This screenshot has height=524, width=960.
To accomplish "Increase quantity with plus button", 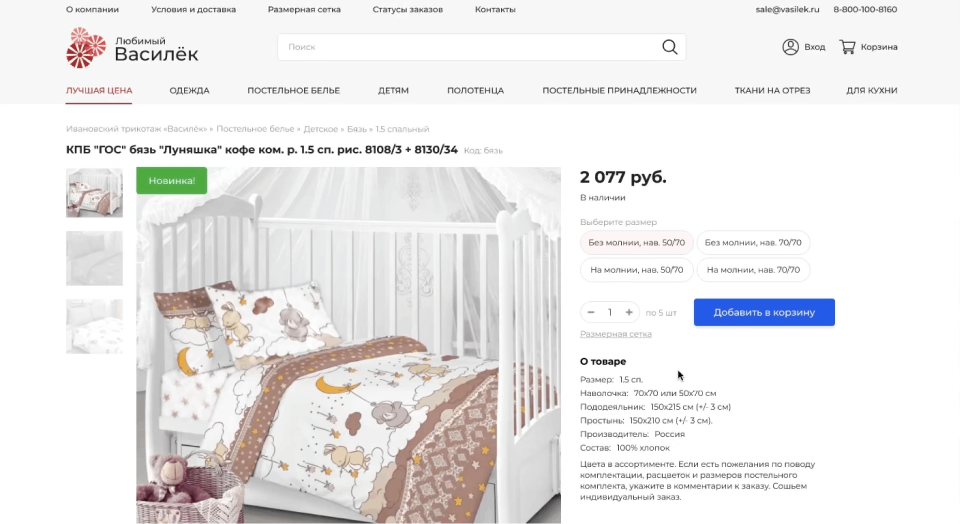I will point(629,312).
